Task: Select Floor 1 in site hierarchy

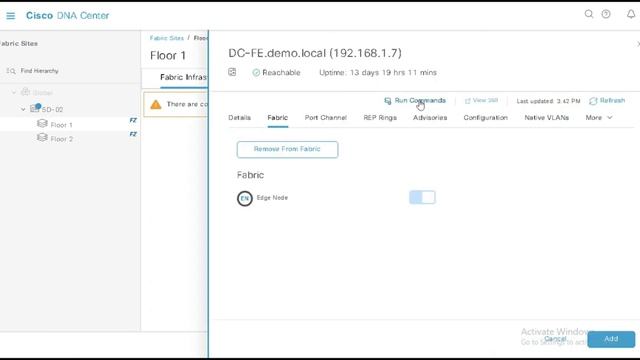Action: click(x=62, y=125)
